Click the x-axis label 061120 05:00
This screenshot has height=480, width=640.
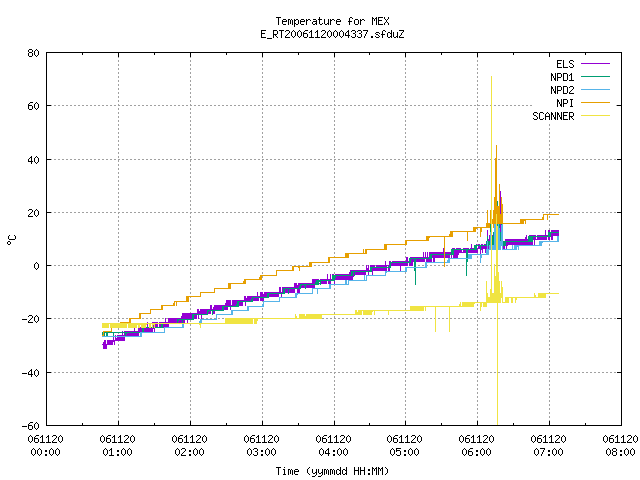pyautogui.click(x=404, y=446)
